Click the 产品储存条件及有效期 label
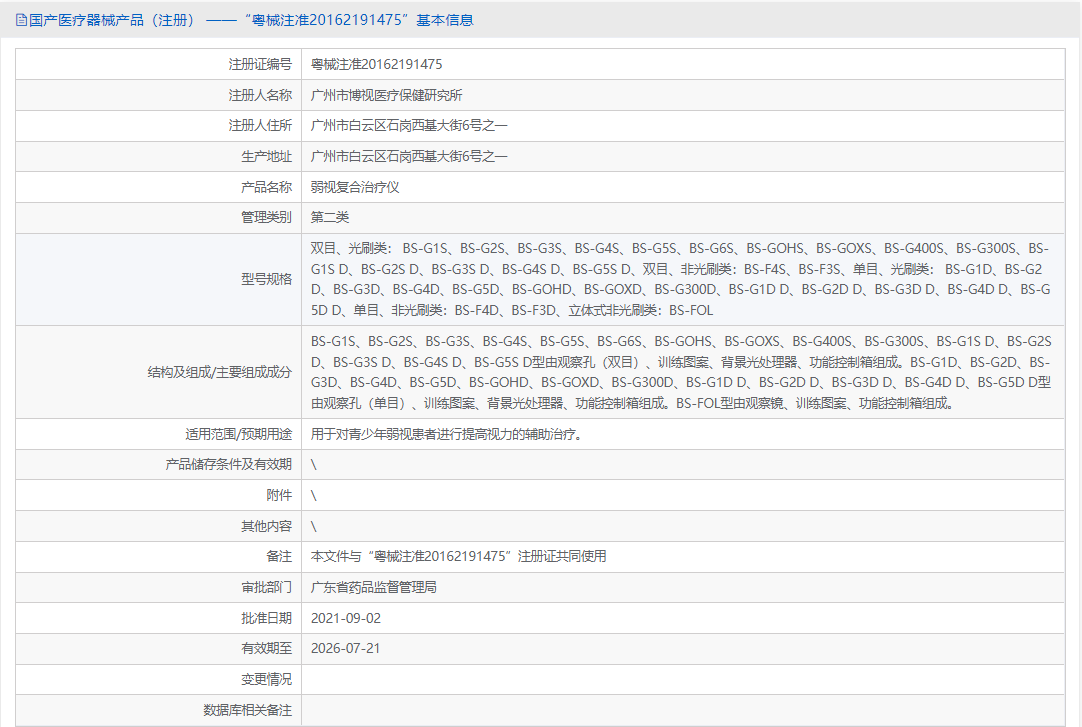 coord(228,464)
